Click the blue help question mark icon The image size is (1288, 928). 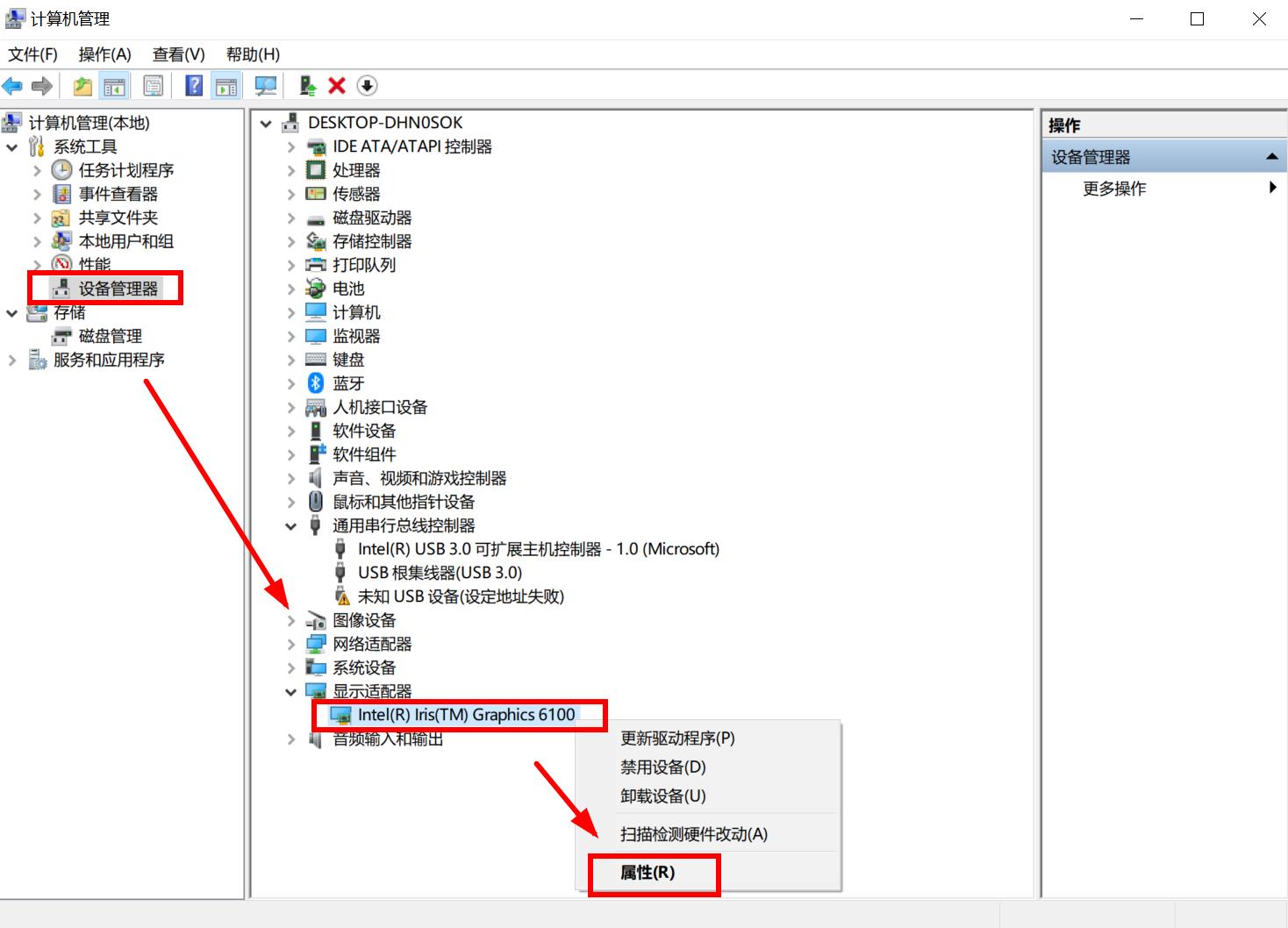[195, 86]
